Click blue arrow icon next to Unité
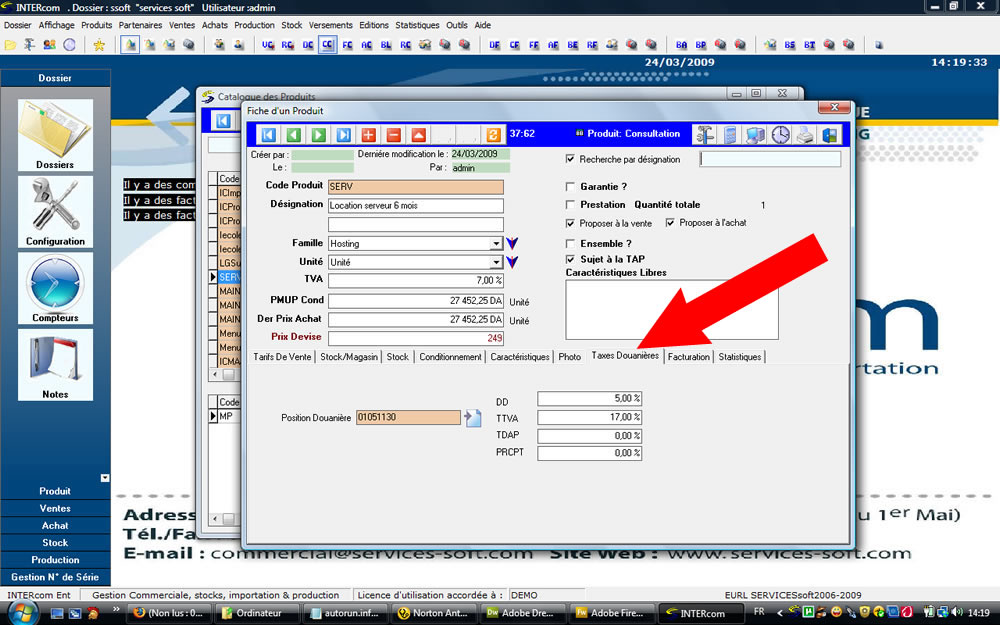Screen dimensions: 1000x625 tap(512, 261)
